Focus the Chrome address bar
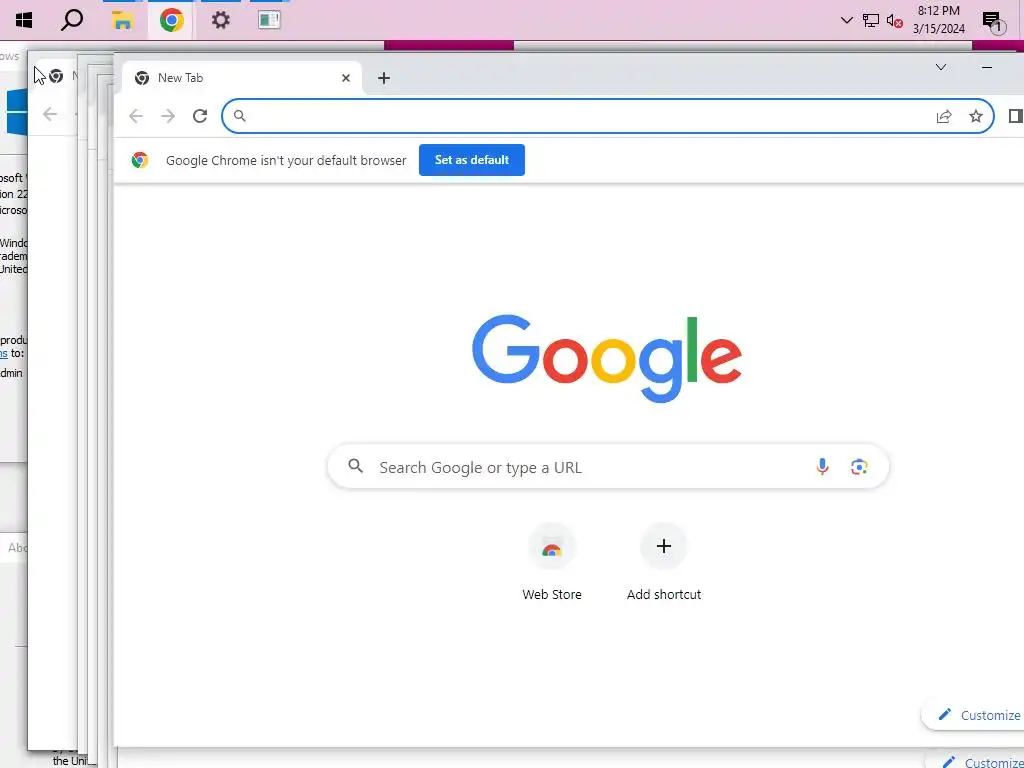Screen dimensions: 1024x768 607,116
